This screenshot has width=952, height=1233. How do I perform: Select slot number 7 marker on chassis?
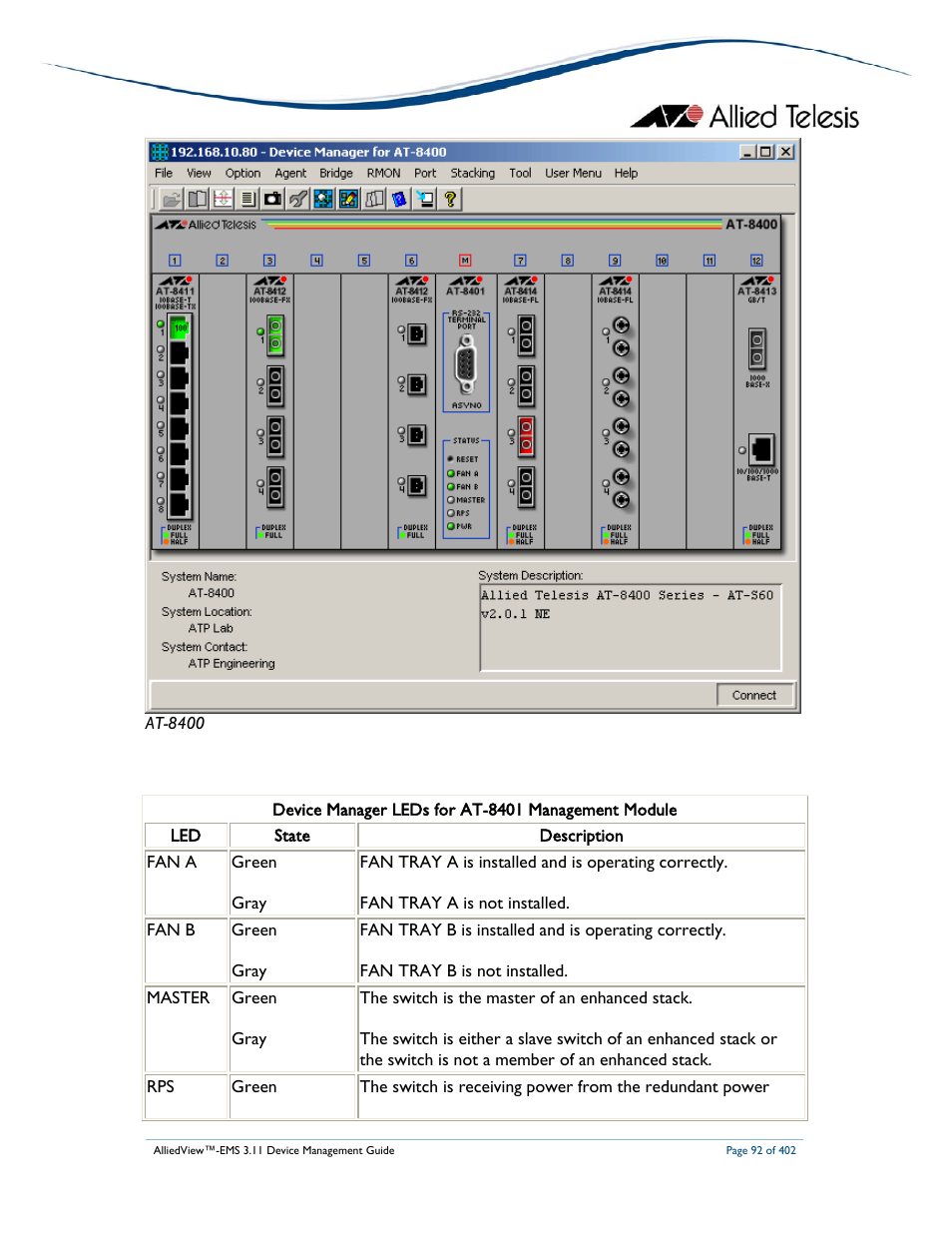pyautogui.click(x=520, y=261)
